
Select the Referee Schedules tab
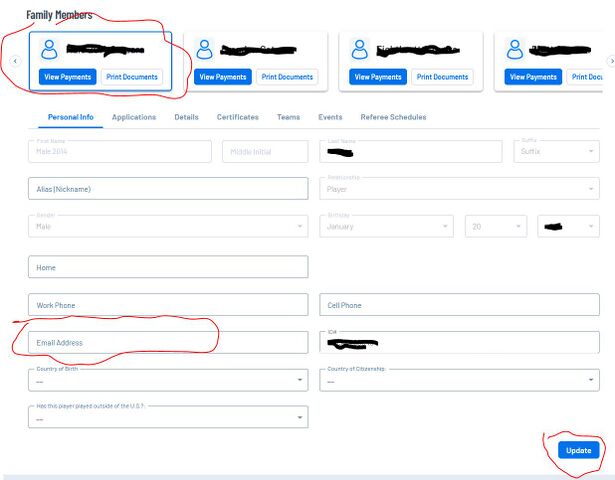(393, 117)
